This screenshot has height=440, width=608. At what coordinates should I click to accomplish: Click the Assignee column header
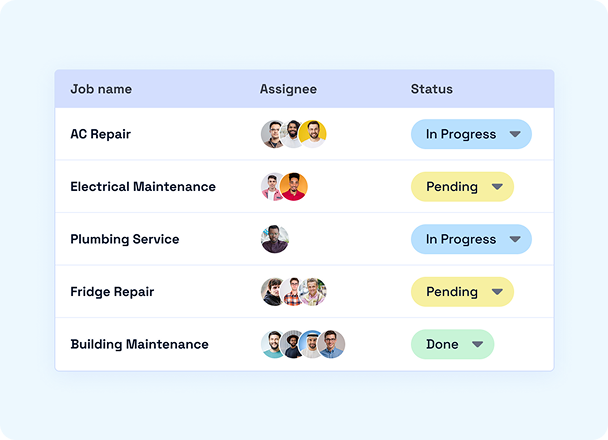click(x=288, y=89)
